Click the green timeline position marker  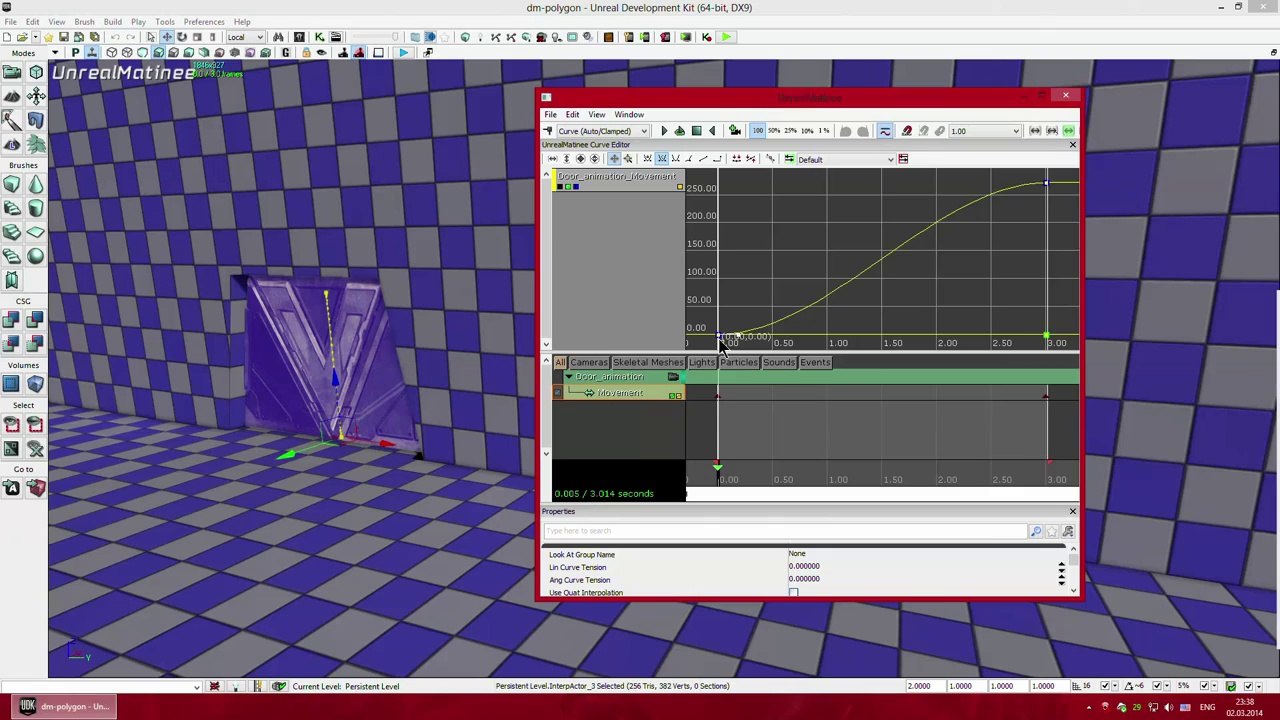pyautogui.click(x=717, y=467)
